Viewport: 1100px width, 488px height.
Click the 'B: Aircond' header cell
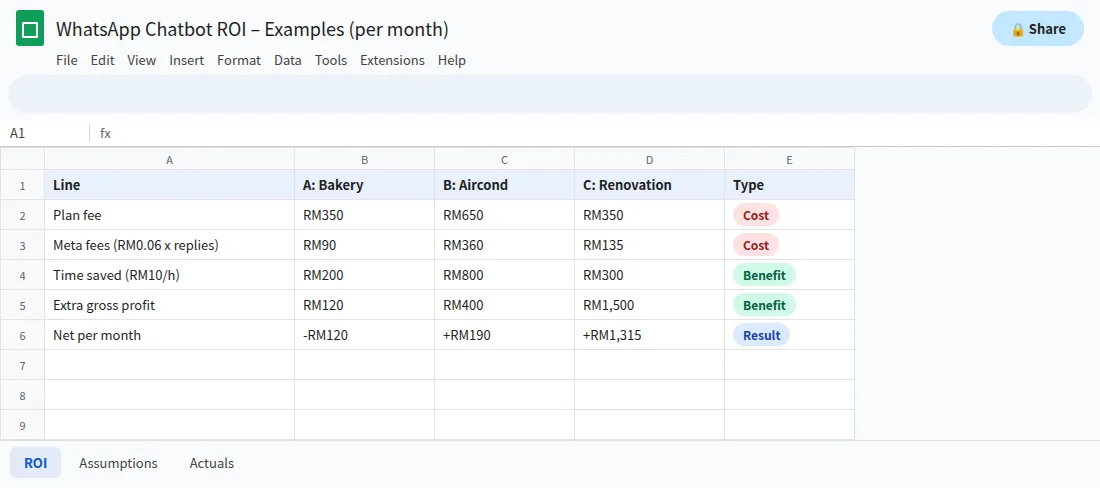point(504,185)
